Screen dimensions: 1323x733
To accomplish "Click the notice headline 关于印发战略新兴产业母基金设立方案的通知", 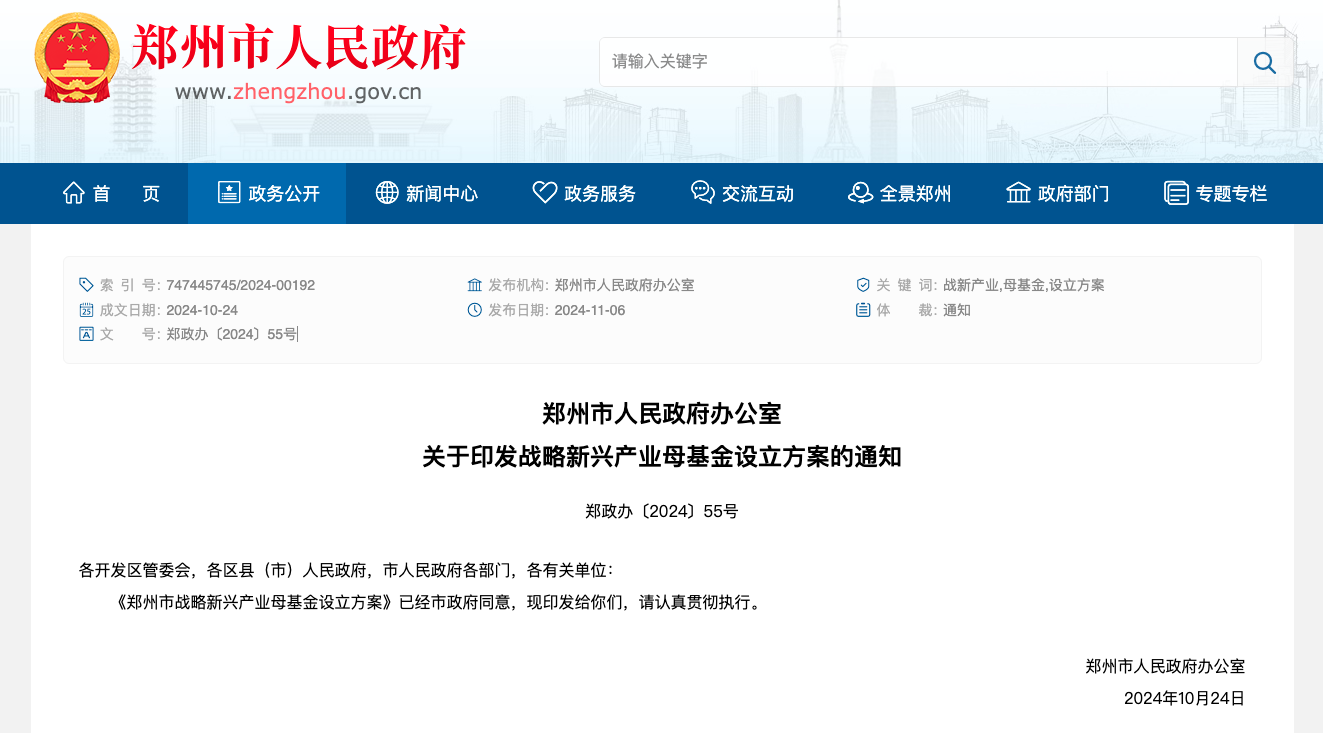I will [x=661, y=457].
